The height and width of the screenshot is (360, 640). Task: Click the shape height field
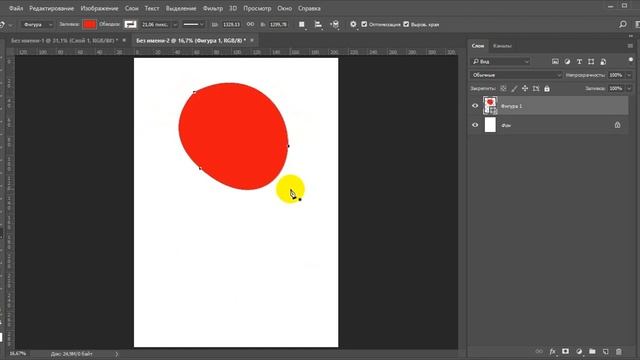tap(278, 24)
